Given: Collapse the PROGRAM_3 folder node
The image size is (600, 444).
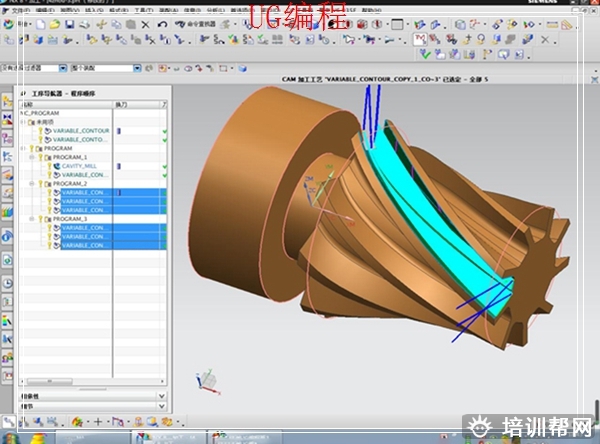Looking at the screenshot, I should (x=32, y=218).
